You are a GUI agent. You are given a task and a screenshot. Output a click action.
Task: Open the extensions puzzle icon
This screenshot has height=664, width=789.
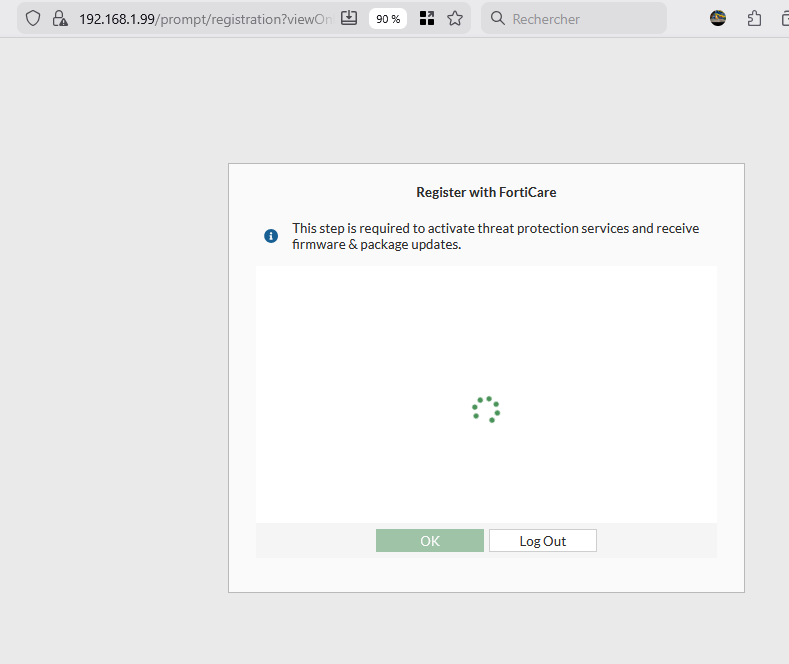pos(754,19)
